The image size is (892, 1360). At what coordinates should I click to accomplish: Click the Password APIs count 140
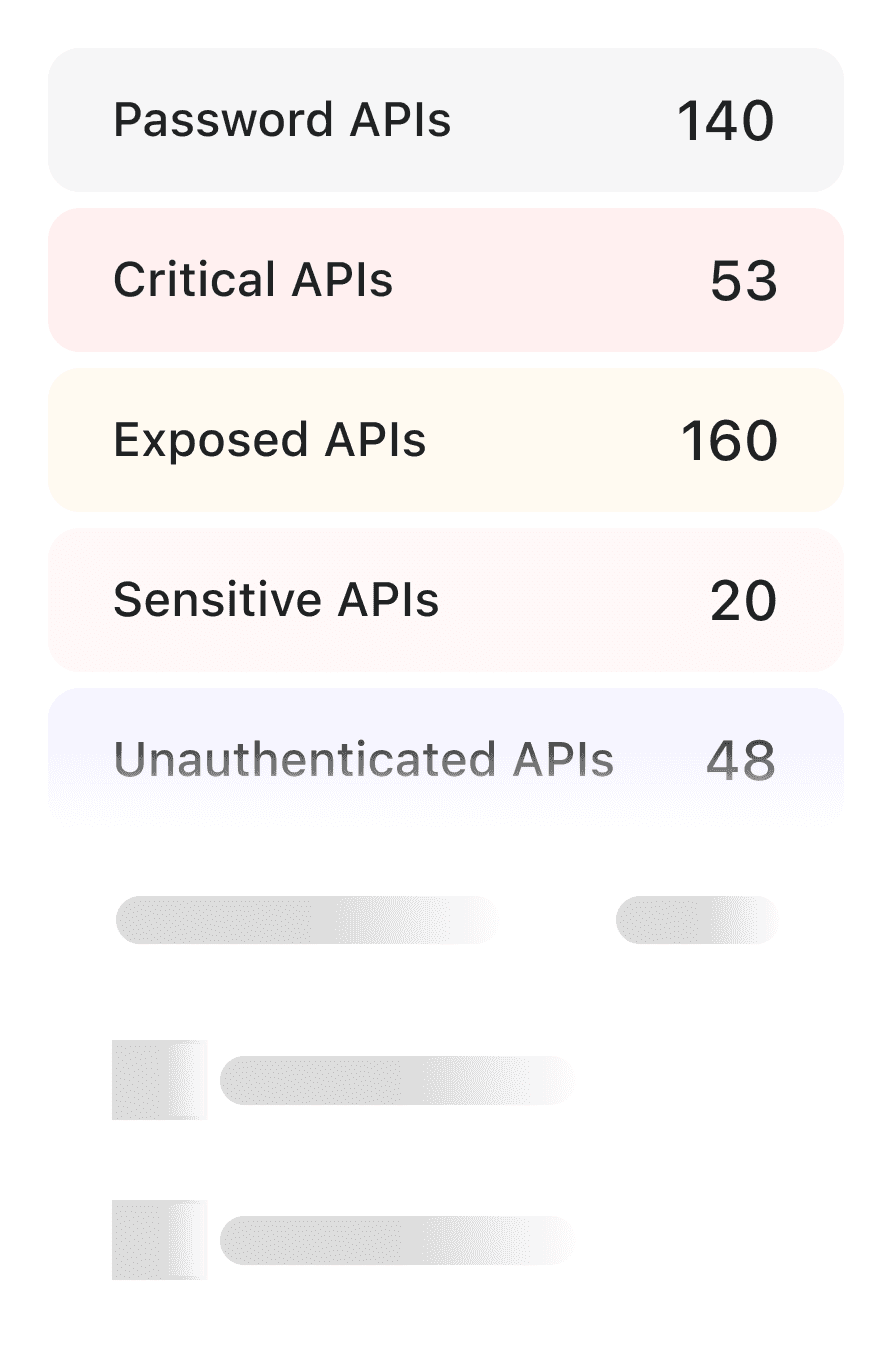click(726, 119)
